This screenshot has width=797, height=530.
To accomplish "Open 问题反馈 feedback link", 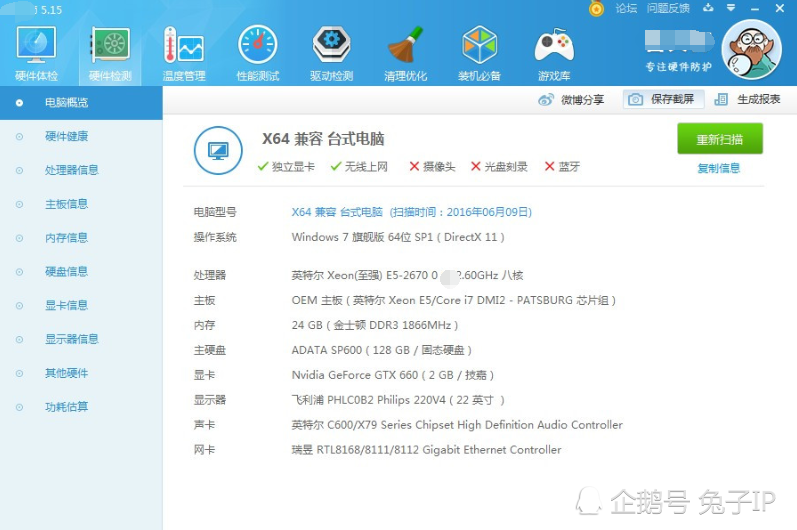I will point(668,8).
